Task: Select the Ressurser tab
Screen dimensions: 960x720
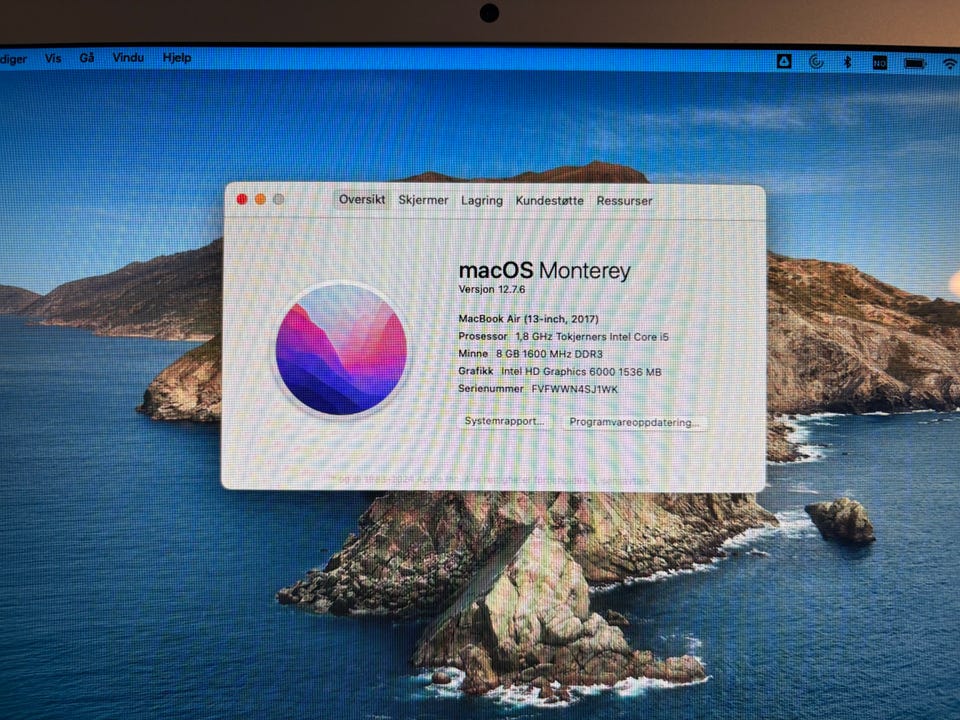Action: 624,201
